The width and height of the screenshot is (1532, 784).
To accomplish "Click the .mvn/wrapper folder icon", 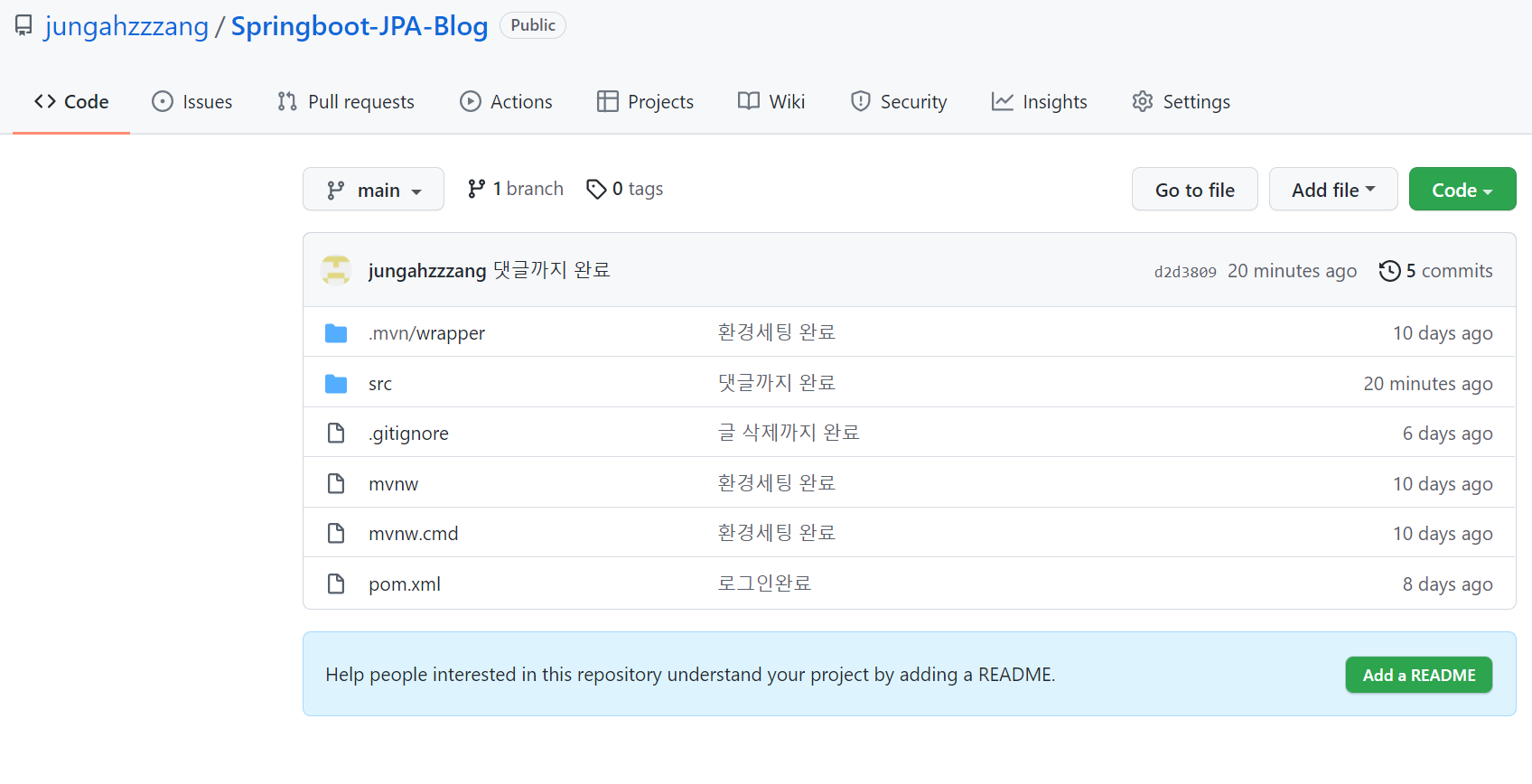I will (x=336, y=333).
